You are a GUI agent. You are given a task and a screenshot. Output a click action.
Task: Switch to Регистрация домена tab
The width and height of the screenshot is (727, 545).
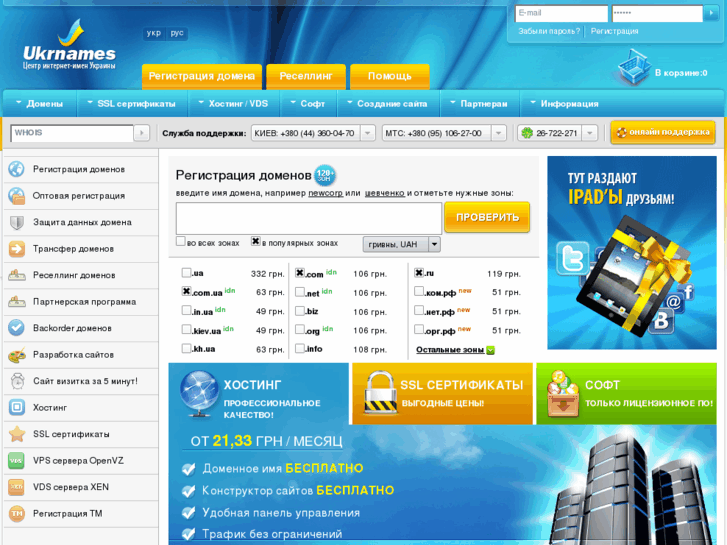202,77
